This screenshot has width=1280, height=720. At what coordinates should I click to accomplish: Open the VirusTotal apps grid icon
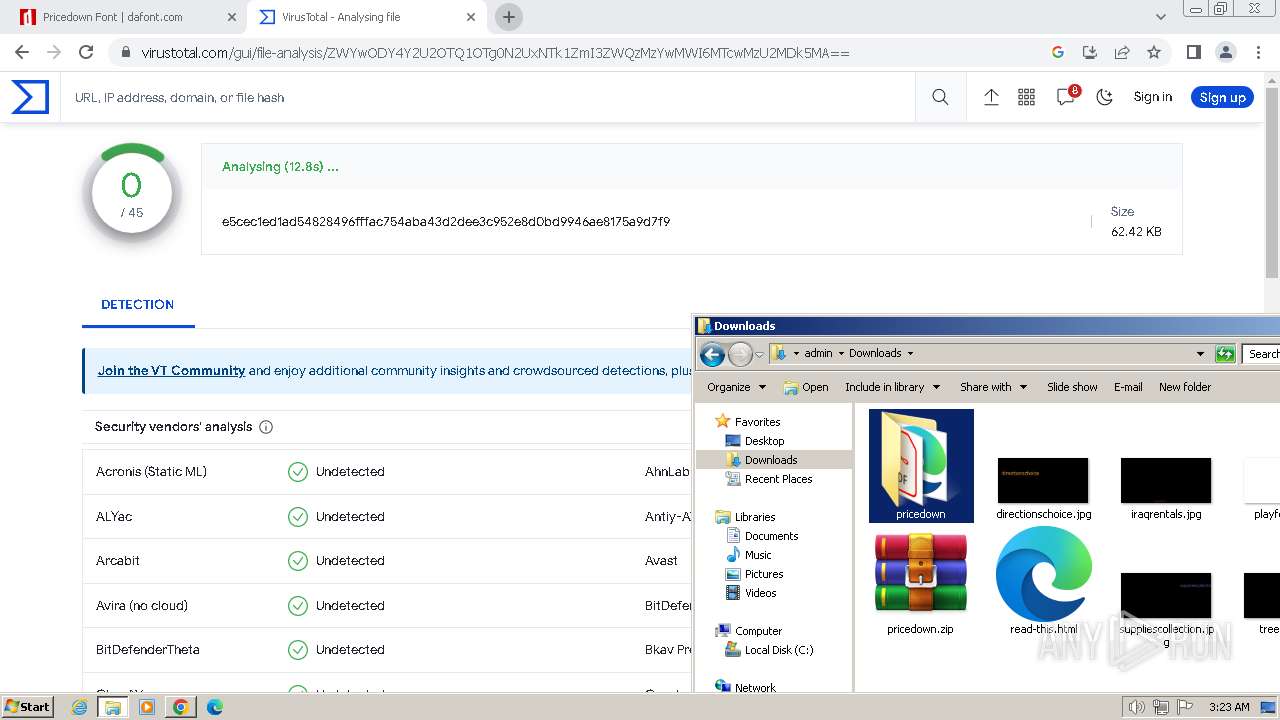[1026, 97]
